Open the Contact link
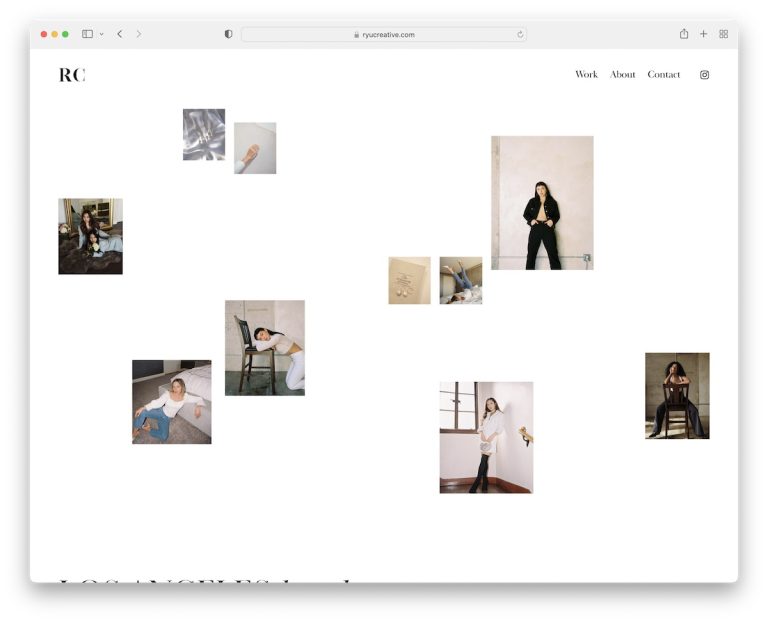 663,75
